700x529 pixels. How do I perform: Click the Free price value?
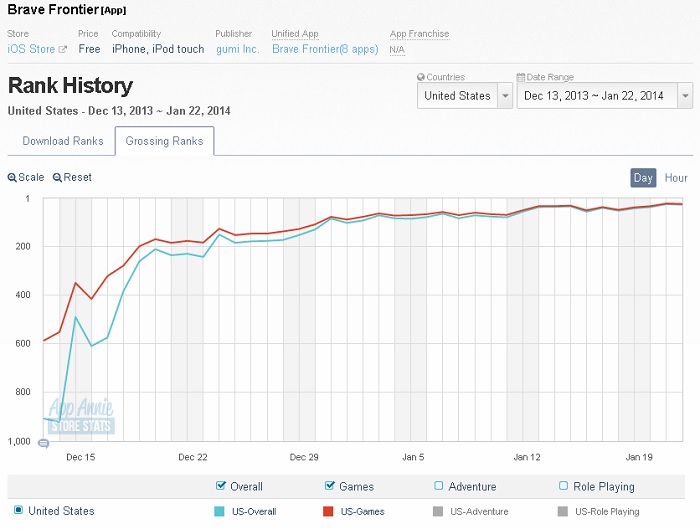pyautogui.click(x=89, y=49)
